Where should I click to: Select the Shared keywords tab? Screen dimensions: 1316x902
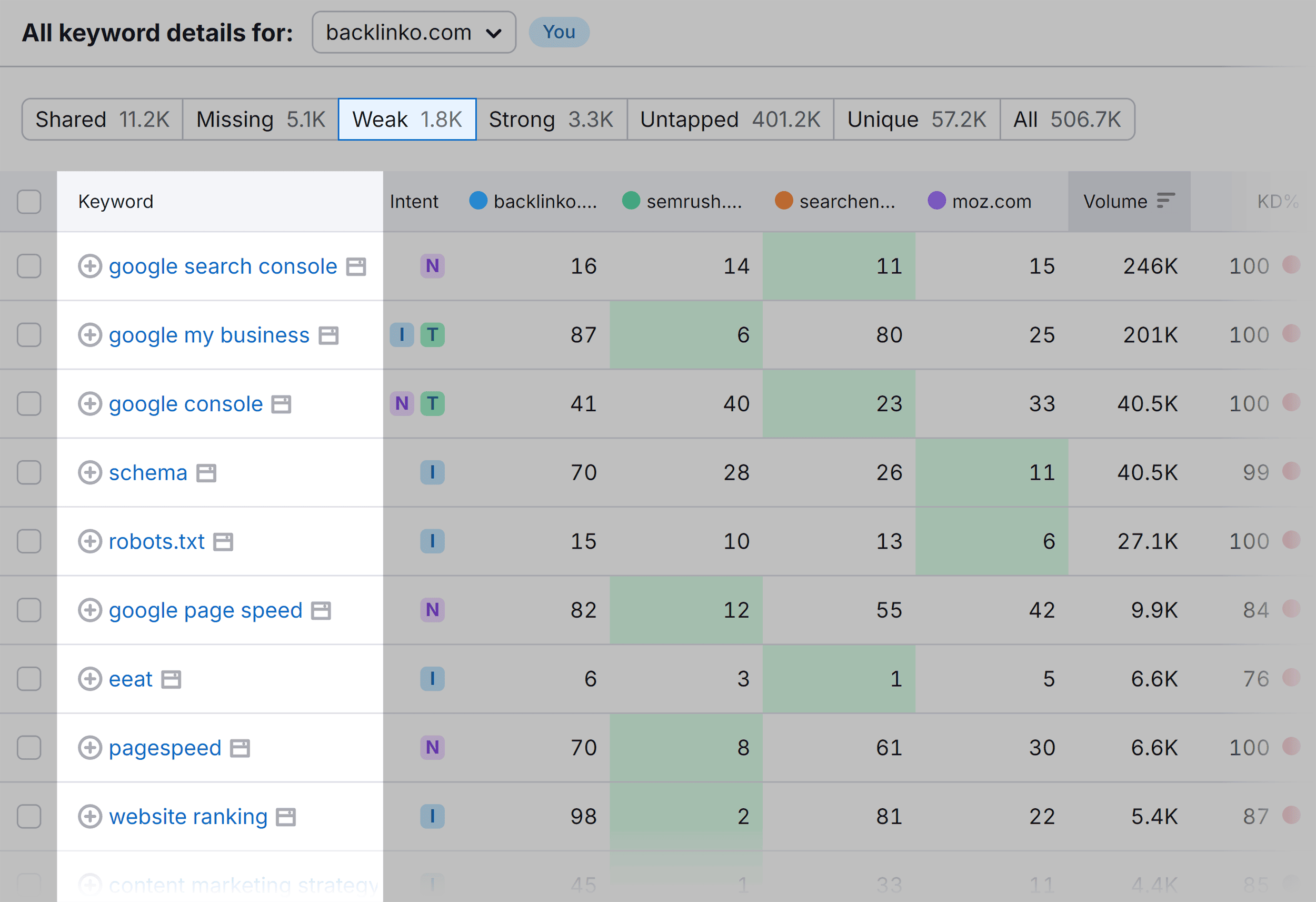pyautogui.click(x=88, y=120)
